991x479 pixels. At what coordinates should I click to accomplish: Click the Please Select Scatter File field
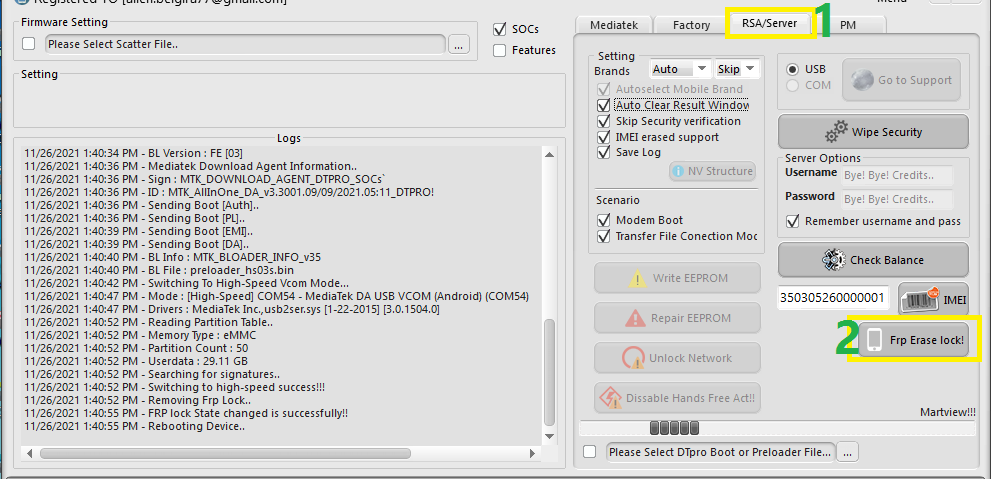(246, 44)
